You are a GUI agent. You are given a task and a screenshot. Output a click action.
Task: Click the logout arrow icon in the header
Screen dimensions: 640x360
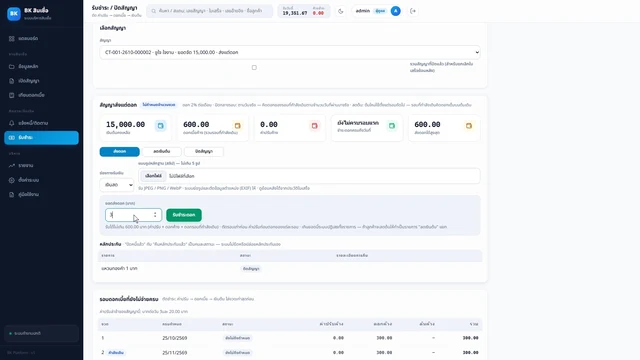coord(413,11)
